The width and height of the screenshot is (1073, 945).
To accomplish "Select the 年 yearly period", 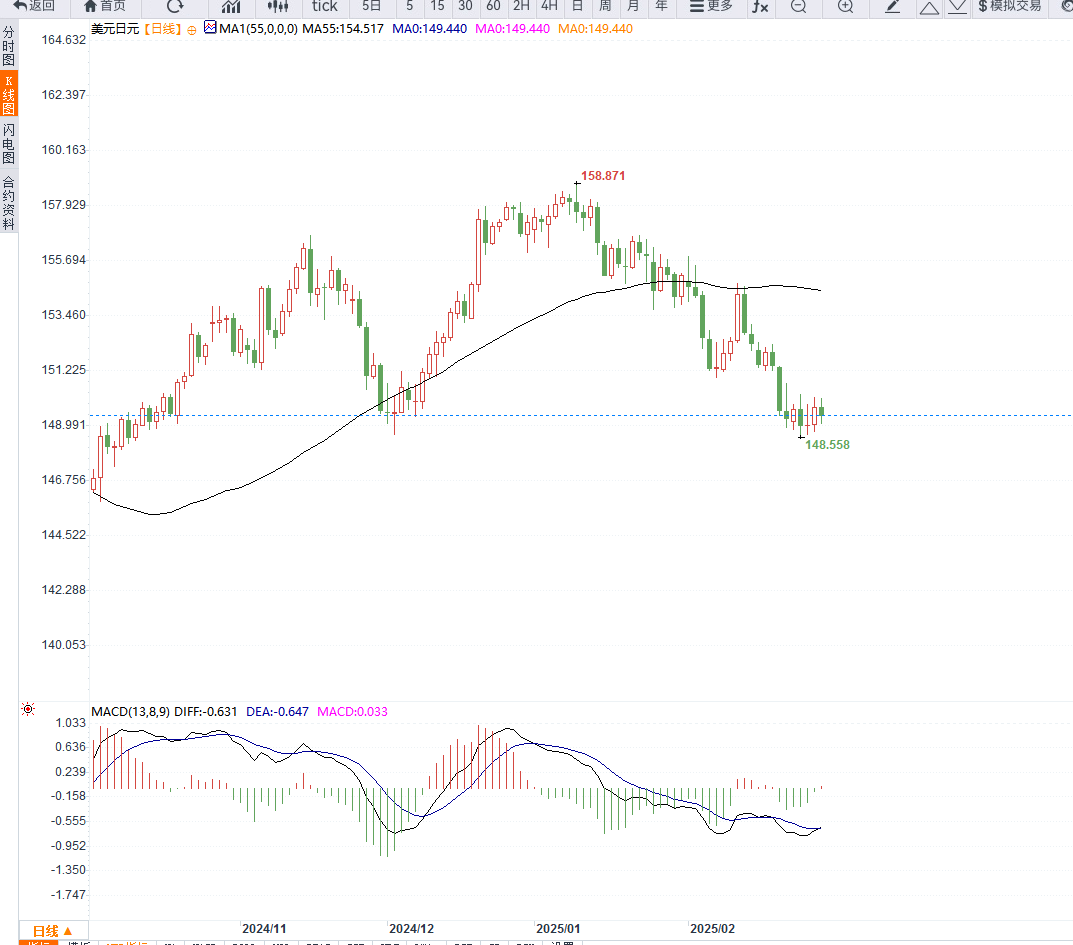I will (x=661, y=6).
